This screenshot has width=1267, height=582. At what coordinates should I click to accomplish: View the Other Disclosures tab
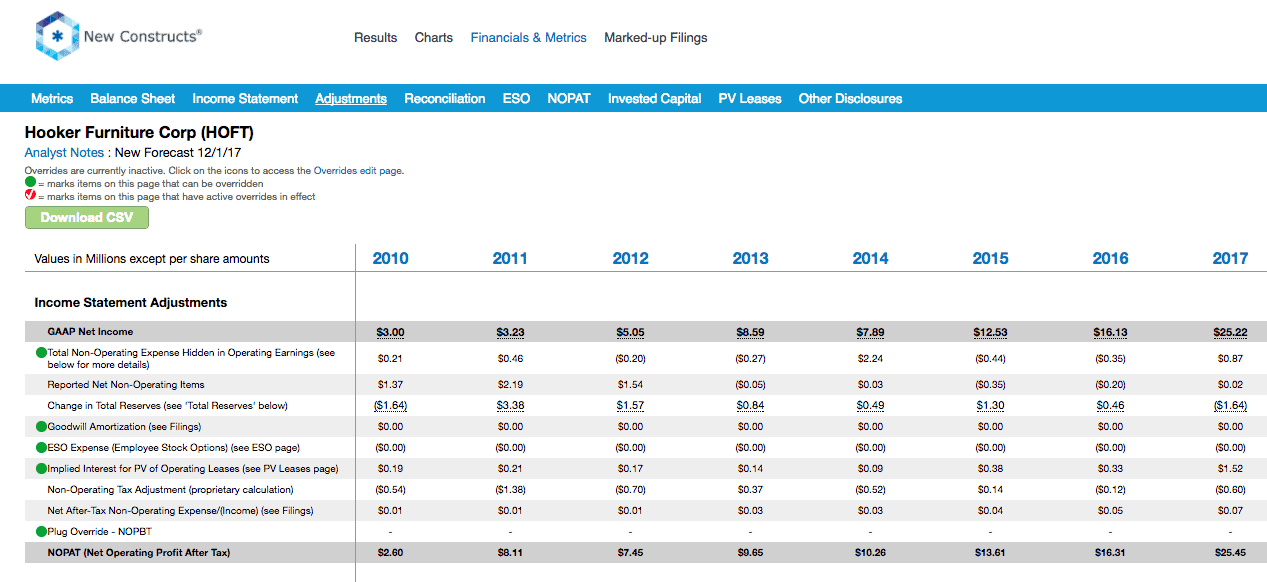pyautogui.click(x=850, y=98)
